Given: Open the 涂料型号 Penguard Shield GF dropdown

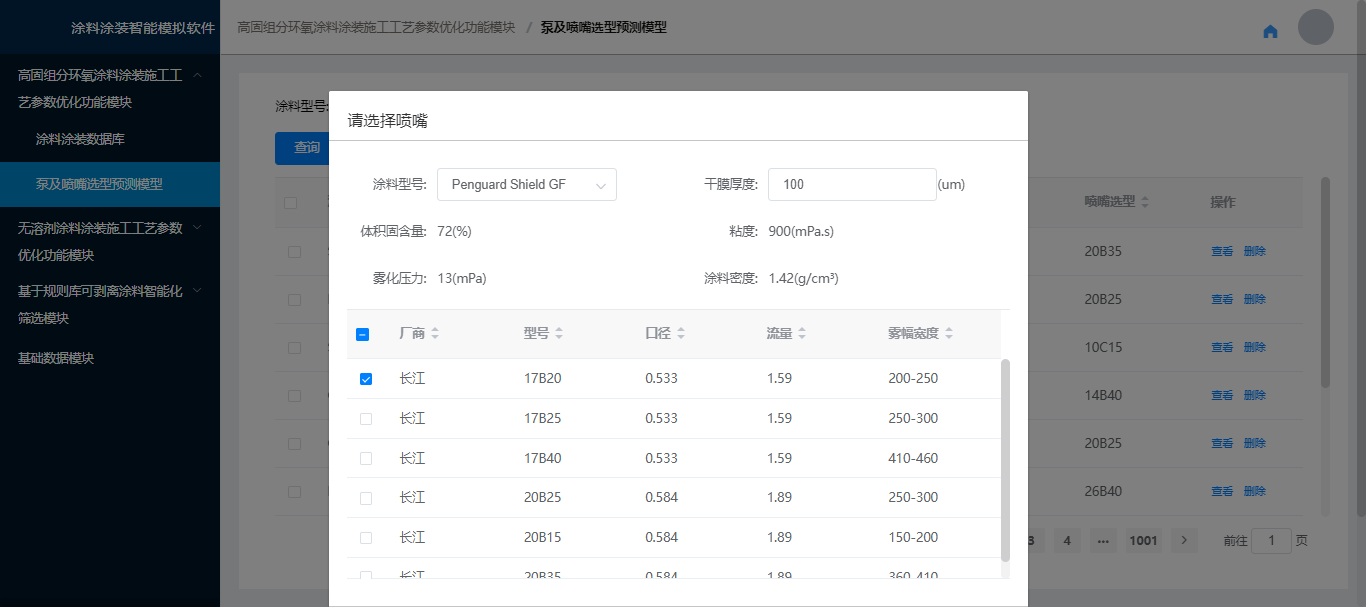Looking at the screenshot, I should [526, 185].
